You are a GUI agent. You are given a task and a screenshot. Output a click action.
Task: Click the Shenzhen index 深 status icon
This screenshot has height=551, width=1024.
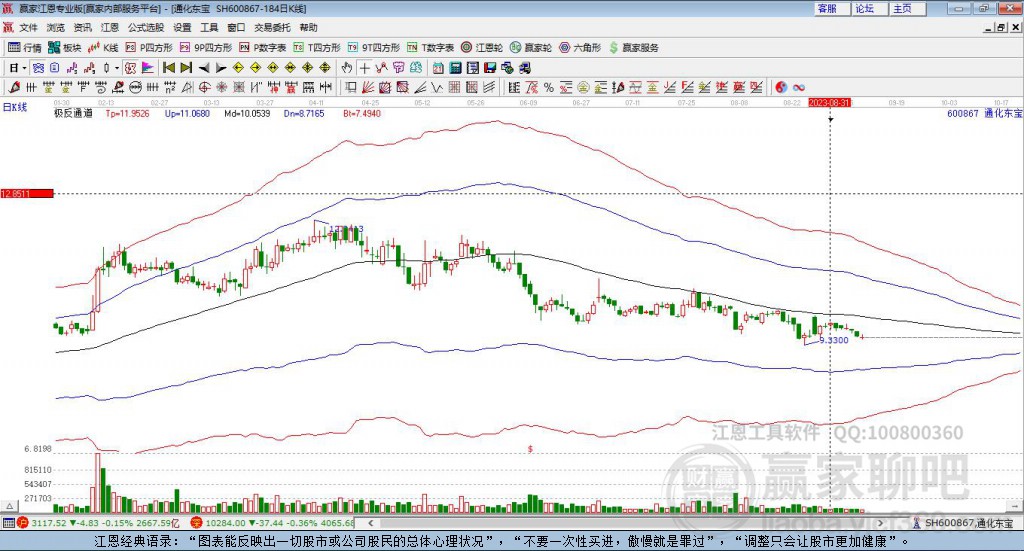(x=196, y=523)
